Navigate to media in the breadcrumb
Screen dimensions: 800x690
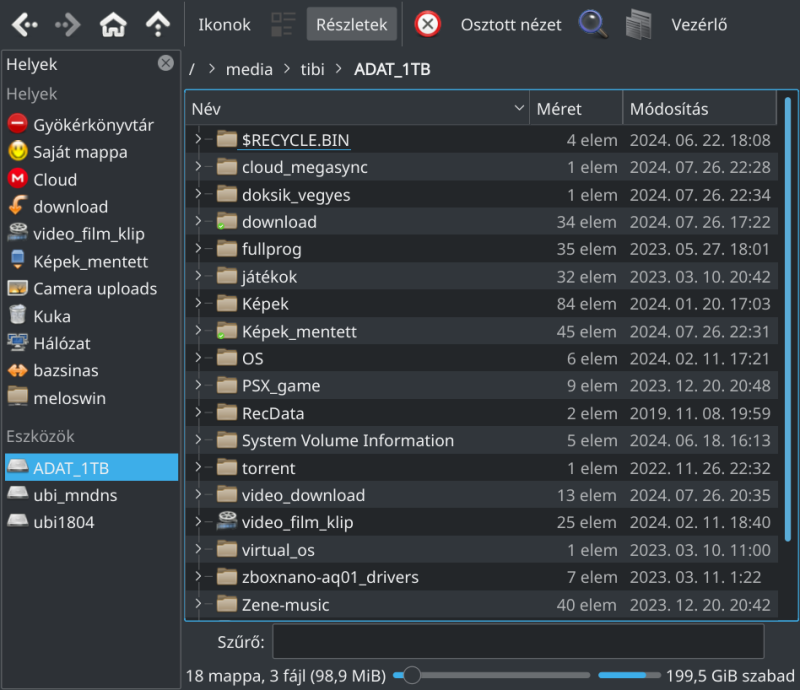pos(249,69)
